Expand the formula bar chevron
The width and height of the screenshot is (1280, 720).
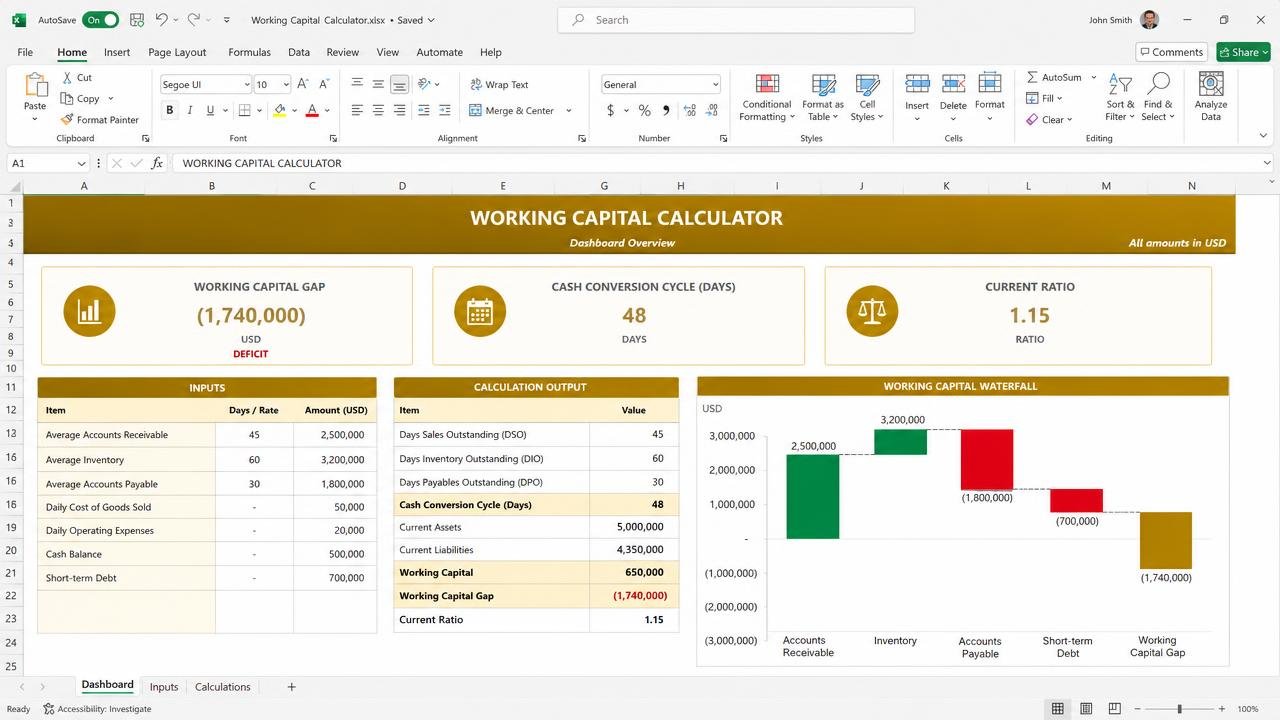tap(1267, 163)
